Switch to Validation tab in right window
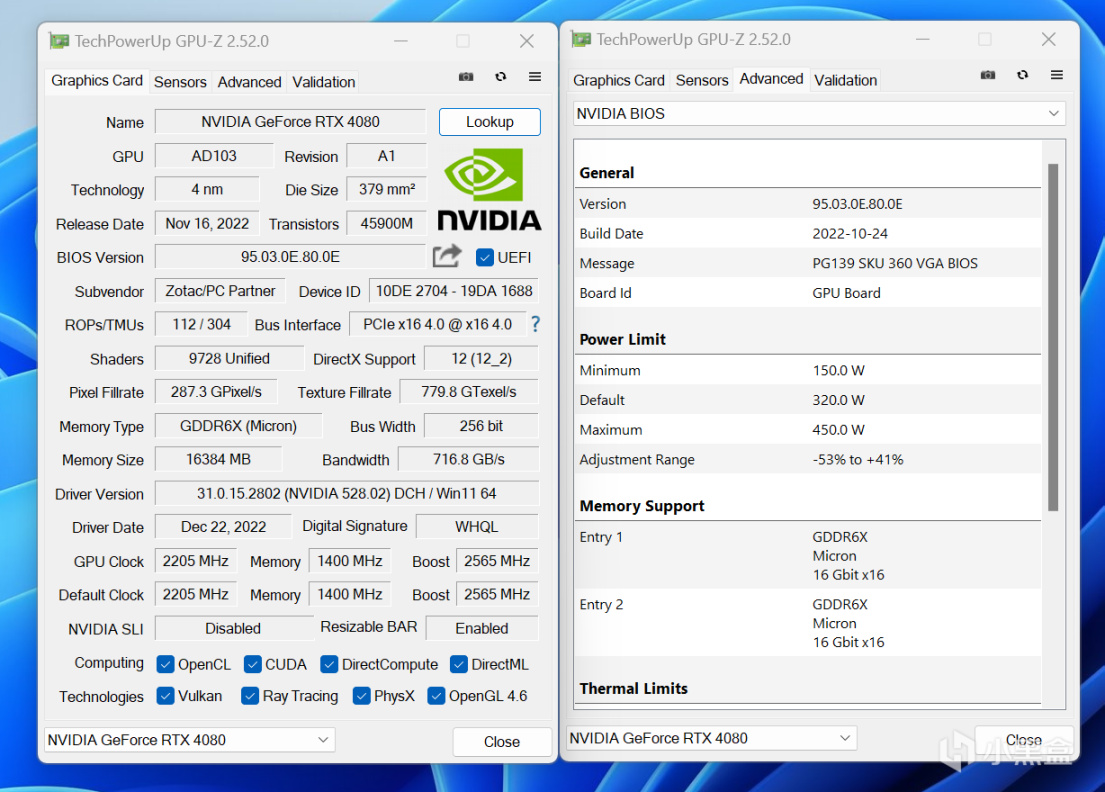This screenshot has width=1105, height=792. pos(846,80)
